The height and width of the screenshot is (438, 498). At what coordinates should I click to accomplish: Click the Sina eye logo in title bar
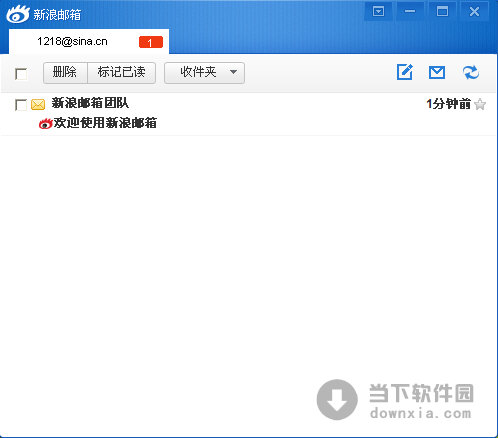(x=18, y=14)
